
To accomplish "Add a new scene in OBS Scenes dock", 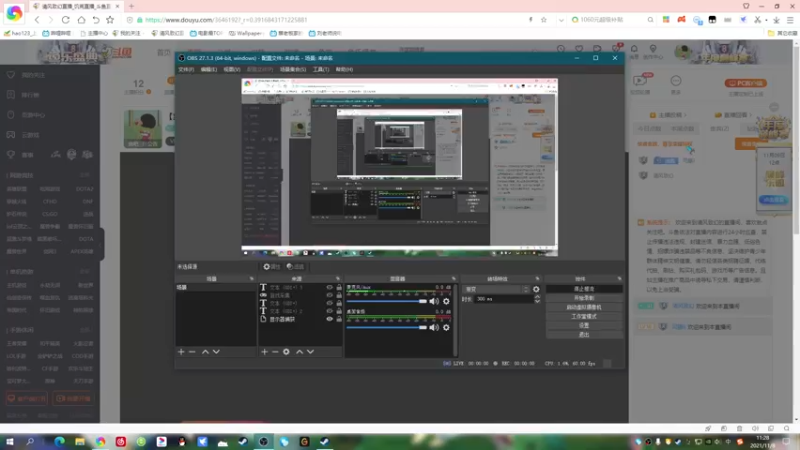I will click(181, 352).
